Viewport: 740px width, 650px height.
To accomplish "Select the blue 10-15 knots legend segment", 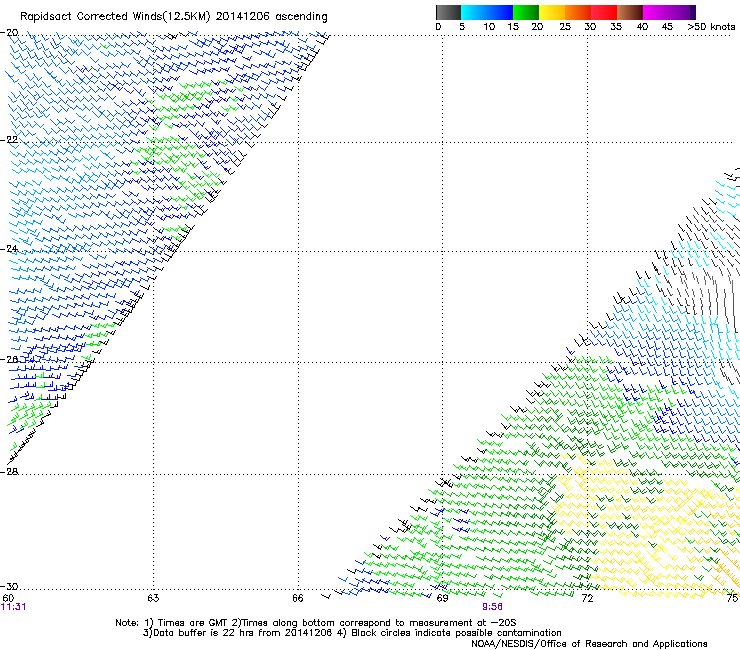I will click(500, 12).
